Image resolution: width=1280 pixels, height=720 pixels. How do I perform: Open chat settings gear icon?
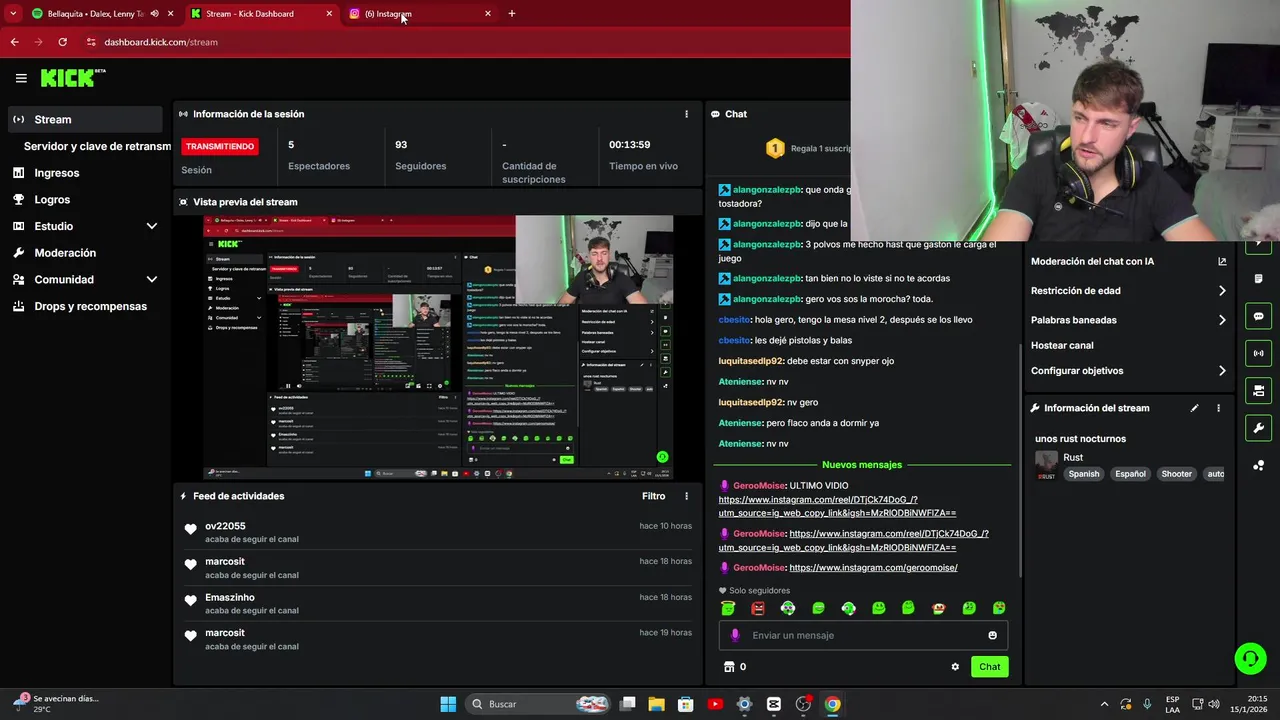click(955, 667)
